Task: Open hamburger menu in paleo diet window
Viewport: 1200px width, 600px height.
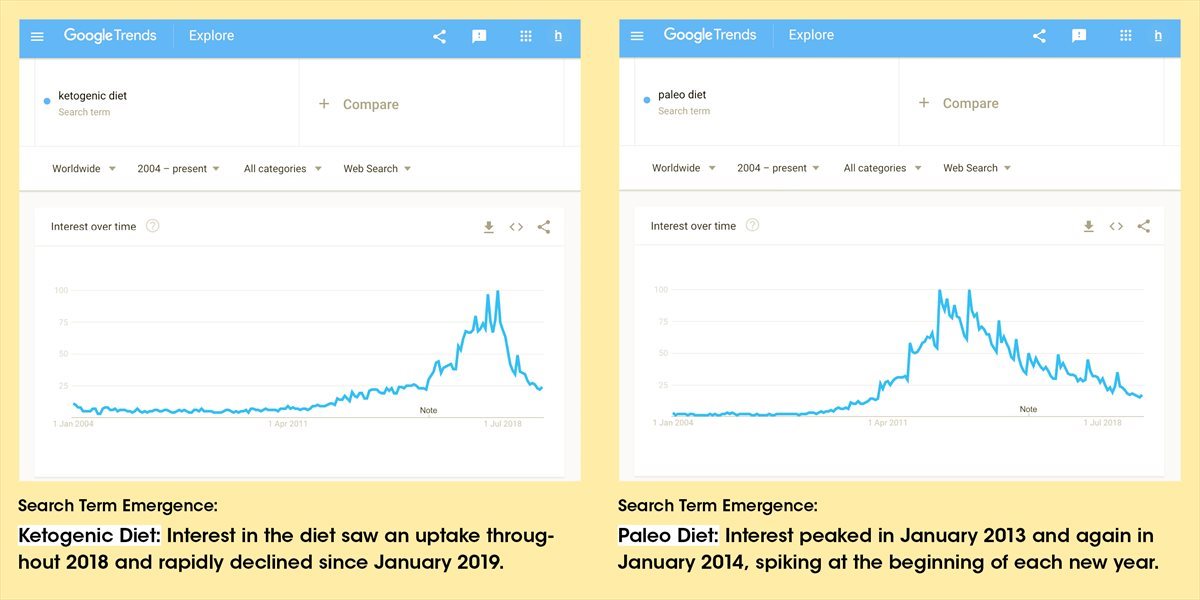Action: coord(637,36)
